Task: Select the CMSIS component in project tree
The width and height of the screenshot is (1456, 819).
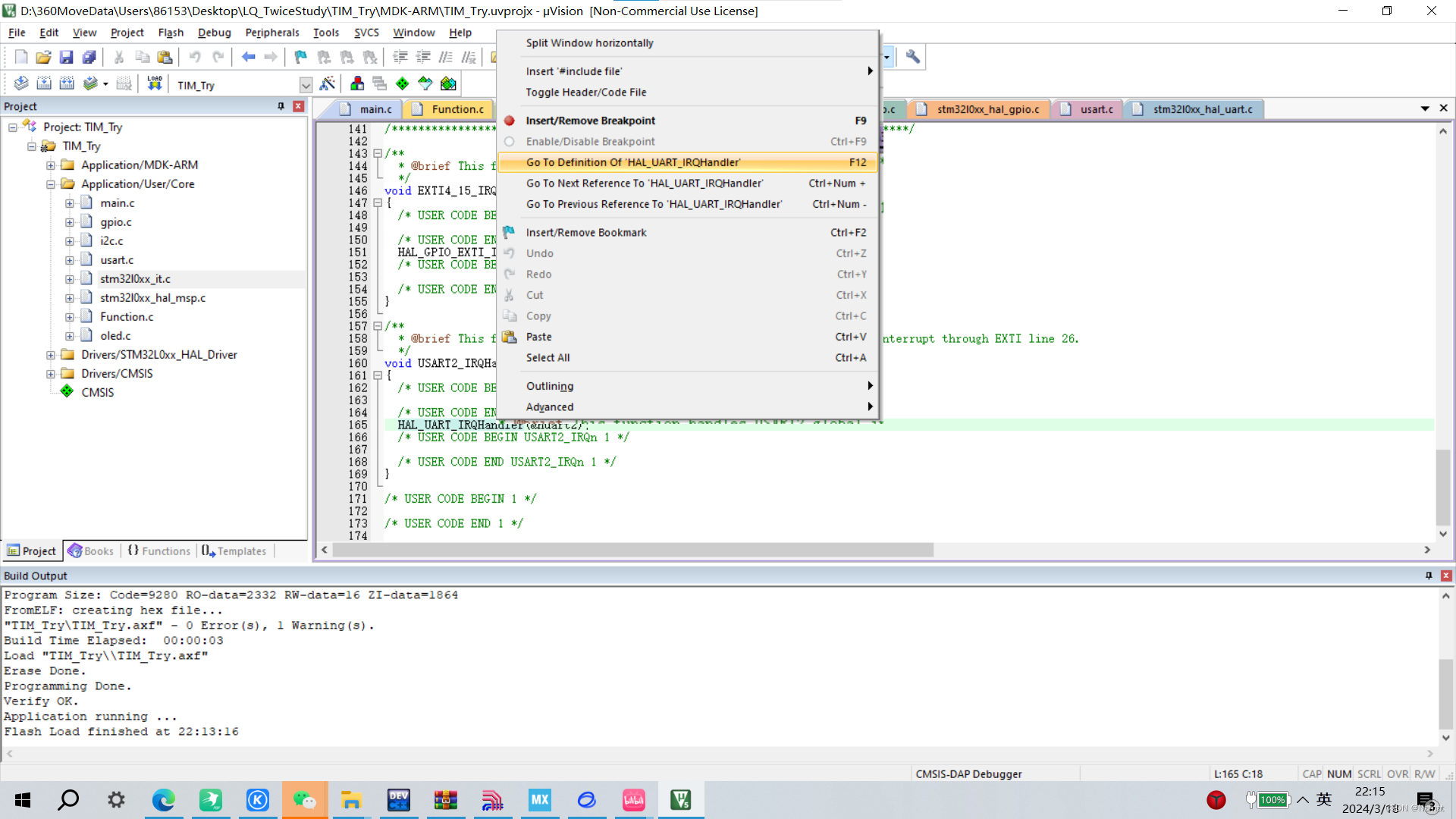Action: (x=97, y=393)
